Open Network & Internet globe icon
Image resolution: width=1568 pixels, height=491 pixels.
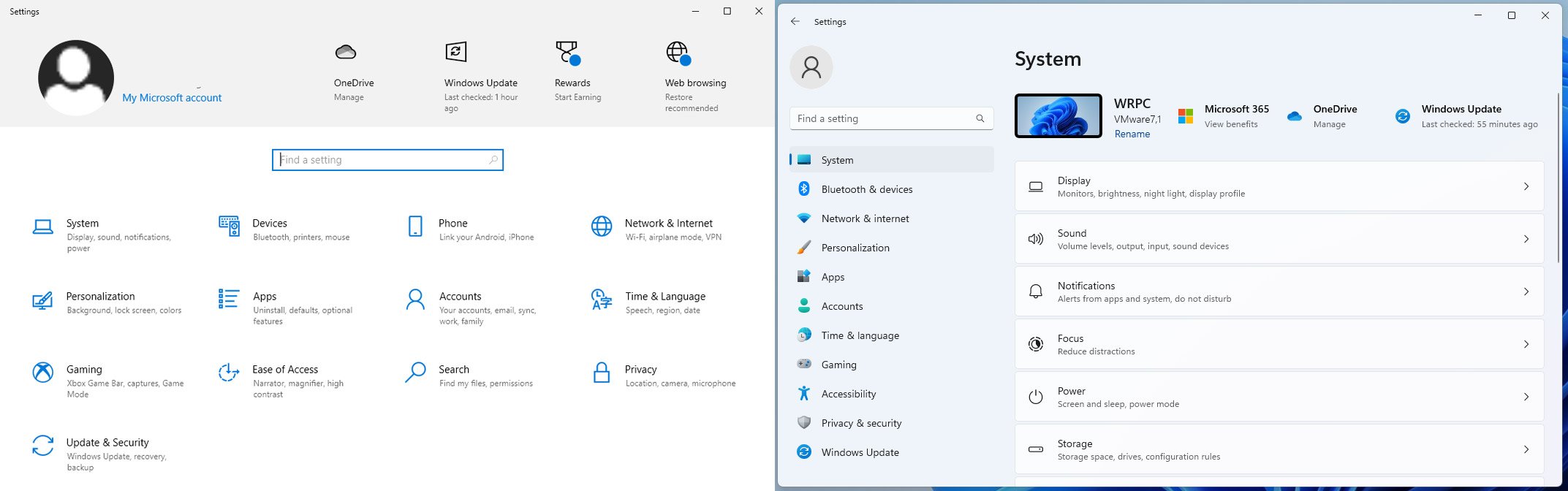602,227
